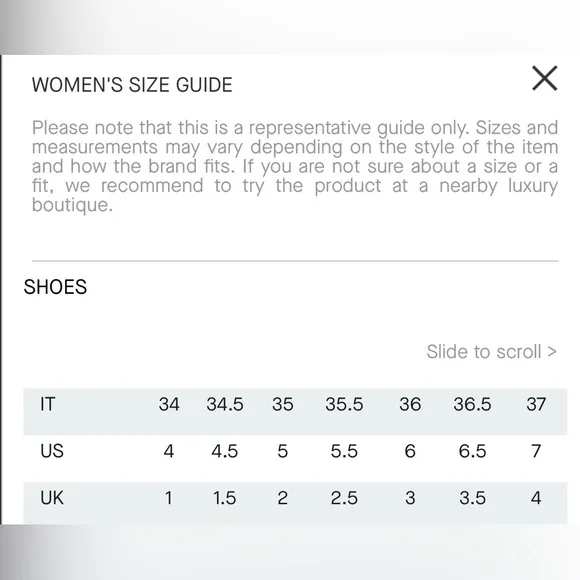Select IT size 35.5 cell
The height and width of the screenshot is (580, 580).
coord(344,404)
